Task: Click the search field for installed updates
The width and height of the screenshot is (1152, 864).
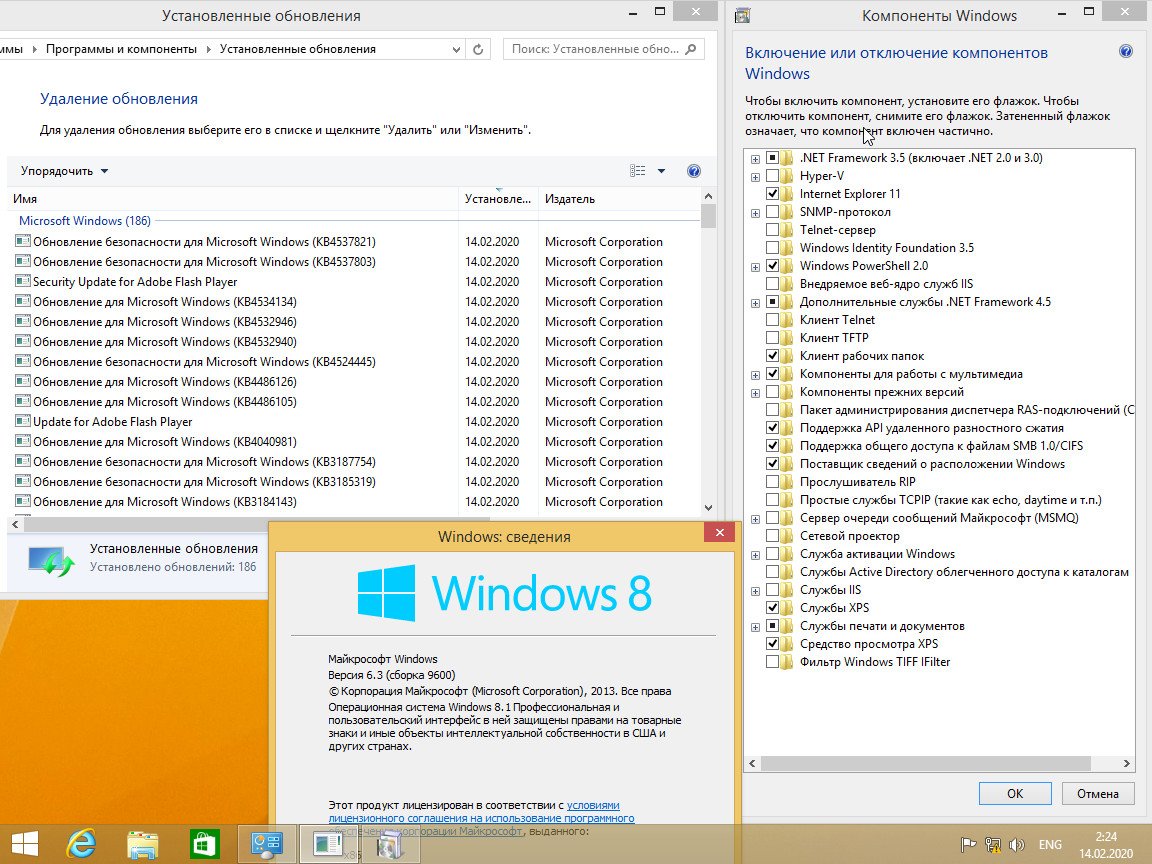Action: [595, 49]
